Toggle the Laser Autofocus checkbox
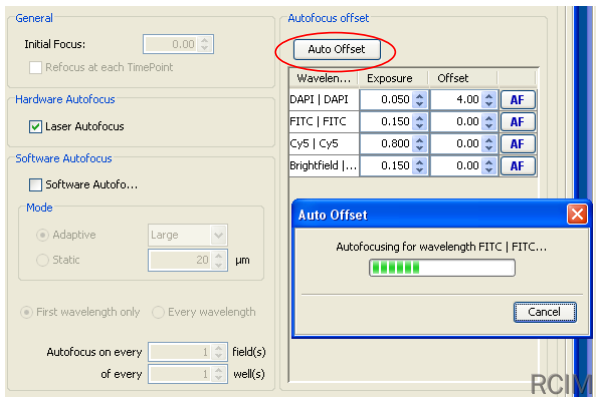Screen dimensions: 601x404 pyautogui.click(x=36, y=127)
